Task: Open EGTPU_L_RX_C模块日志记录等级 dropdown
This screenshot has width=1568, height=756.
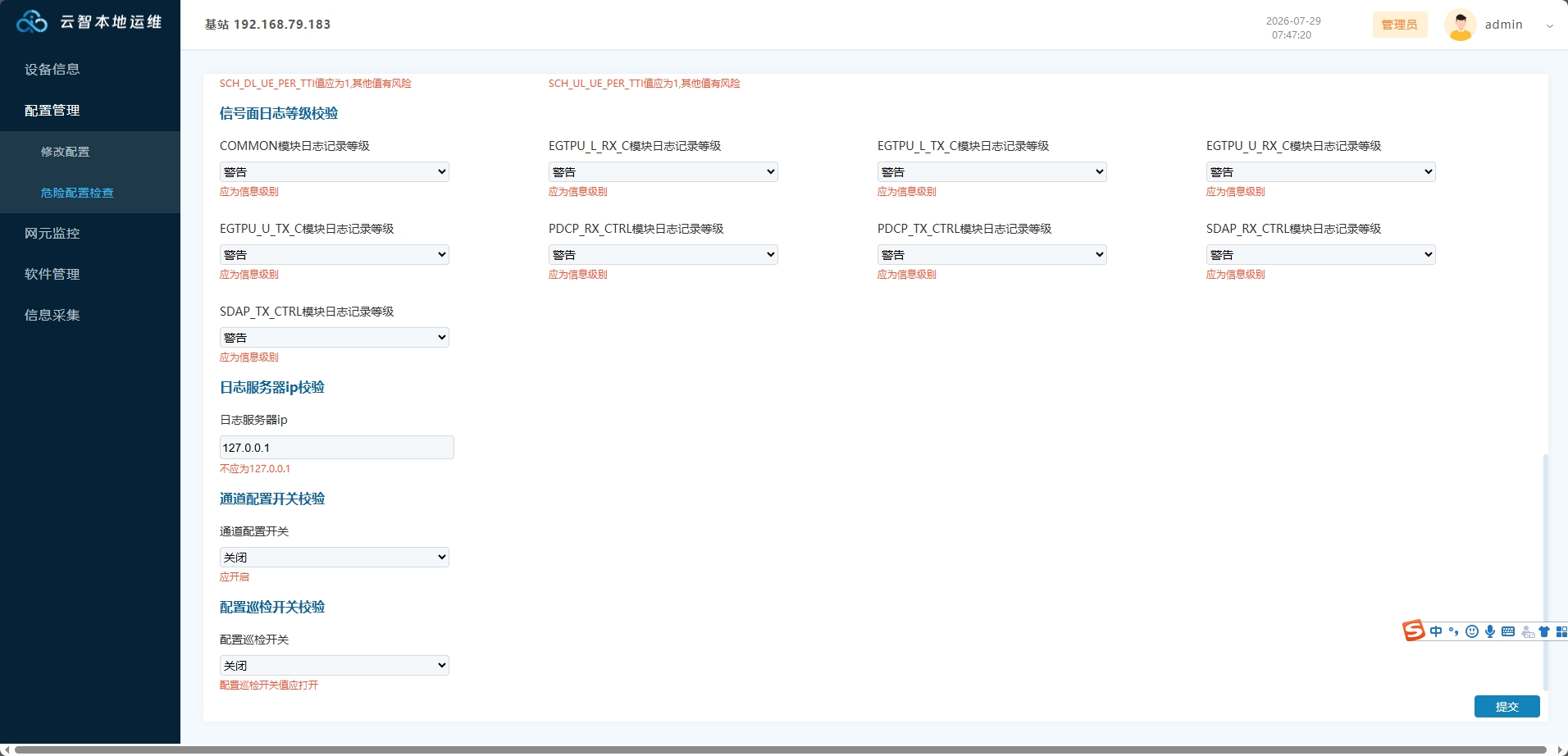Action: click(x=663, y=171)
